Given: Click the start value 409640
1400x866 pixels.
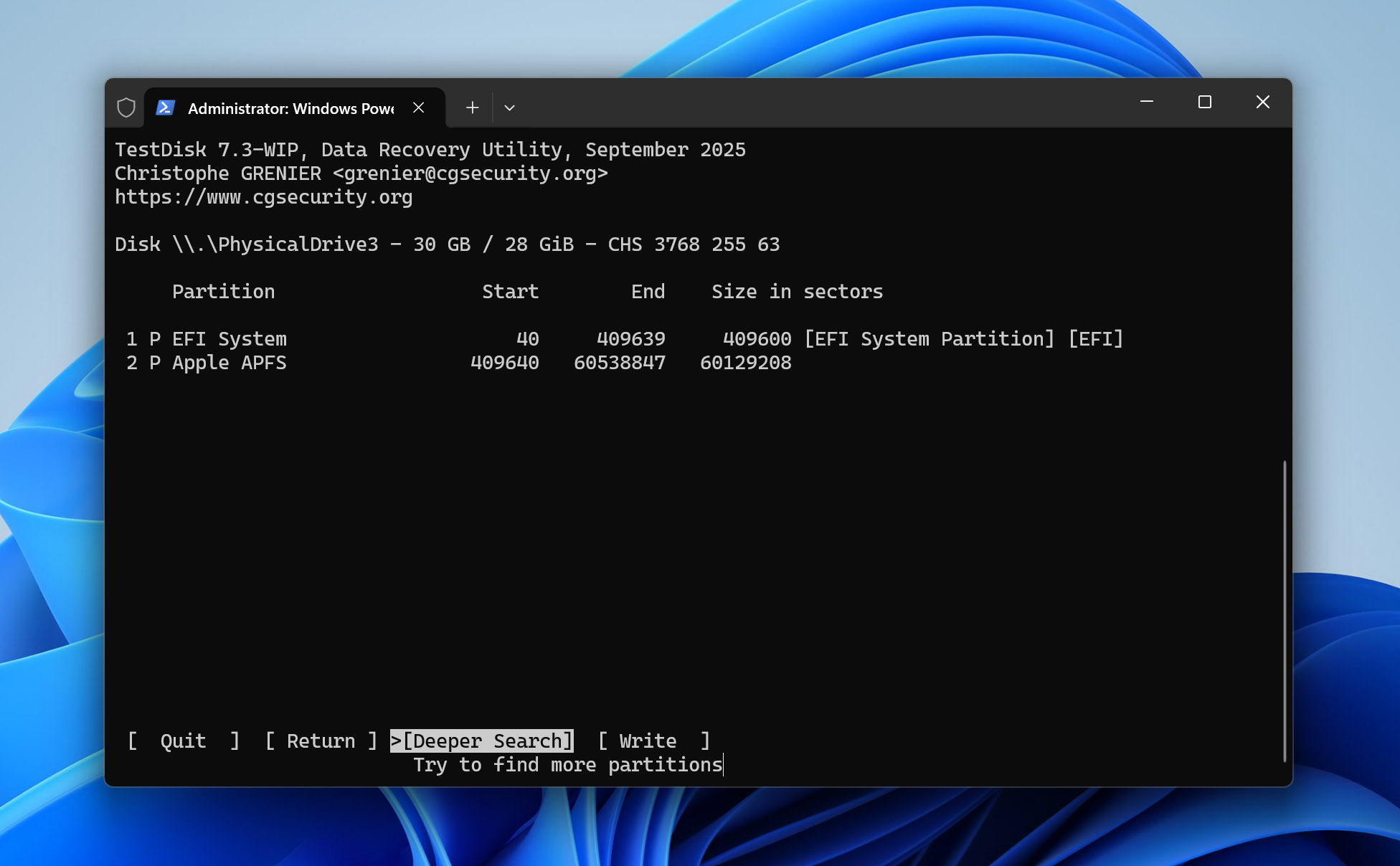Looking at the screenshot, I should (x=505, y=363).
